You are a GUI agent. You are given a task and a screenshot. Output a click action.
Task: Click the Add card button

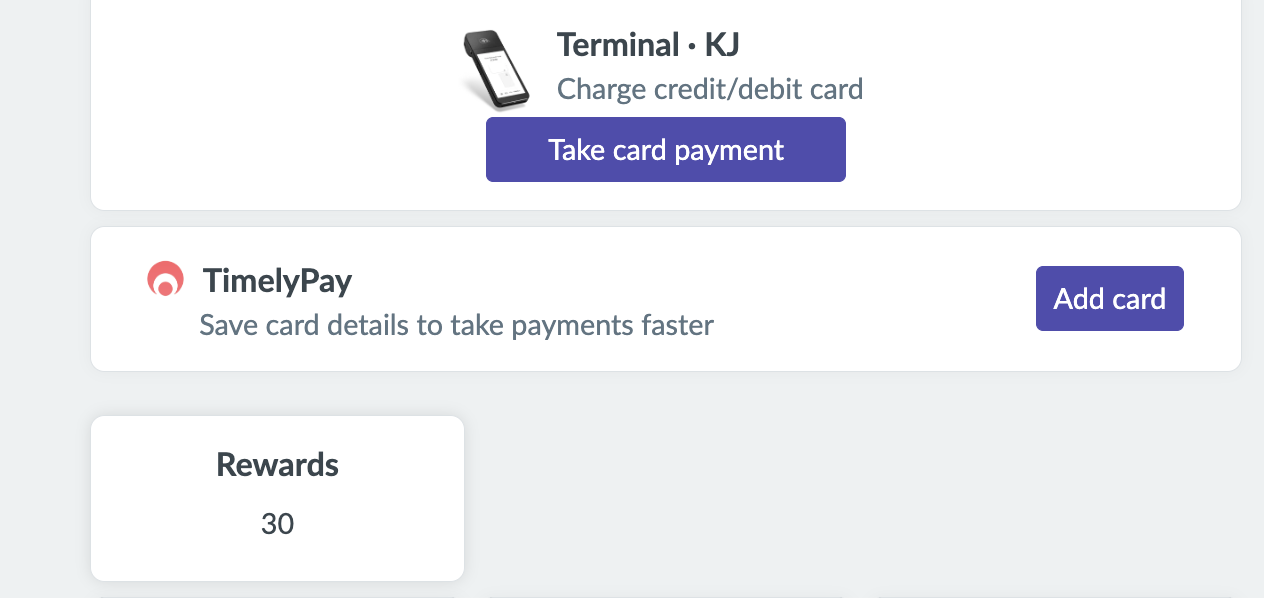[1109, 298]
